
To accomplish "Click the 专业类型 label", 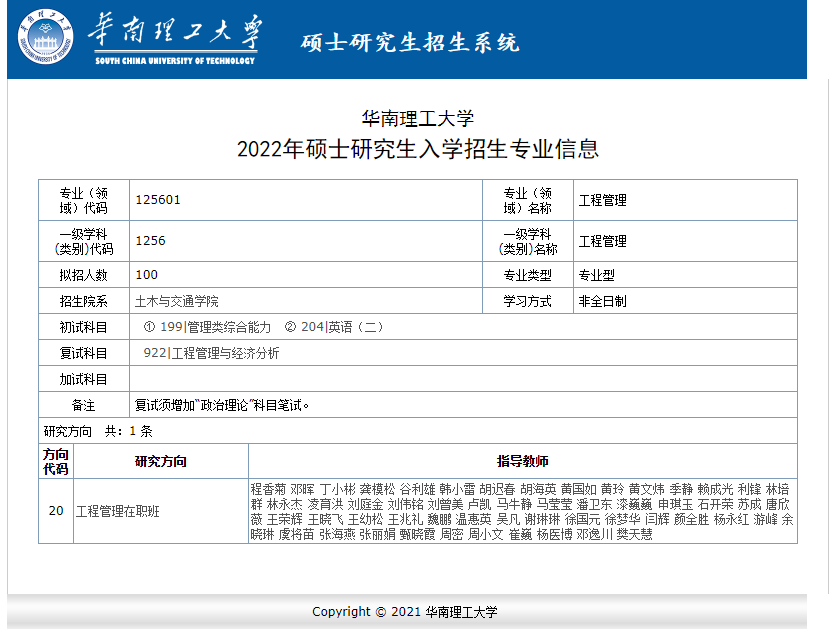I will 527,275.
